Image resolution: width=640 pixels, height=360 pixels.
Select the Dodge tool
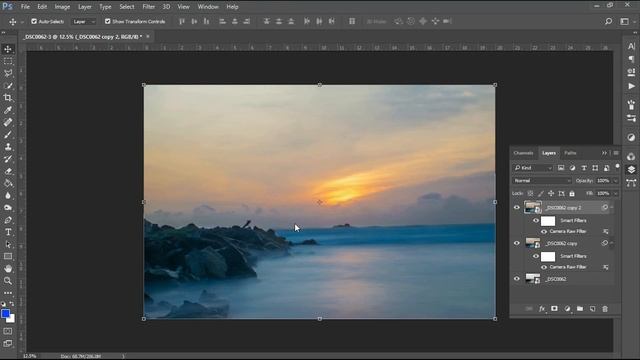[x=8, y=208]
